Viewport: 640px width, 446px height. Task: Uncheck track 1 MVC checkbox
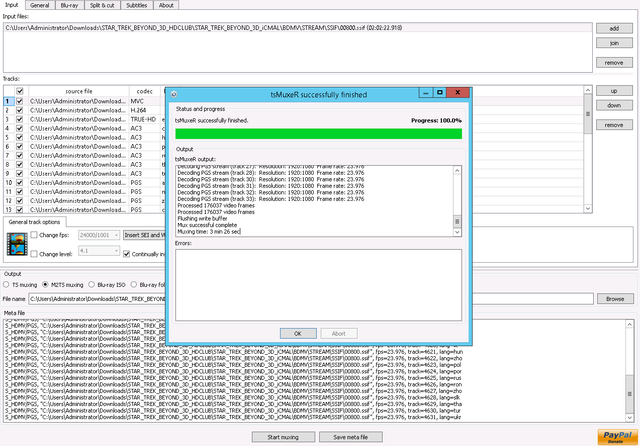(20, 101)
